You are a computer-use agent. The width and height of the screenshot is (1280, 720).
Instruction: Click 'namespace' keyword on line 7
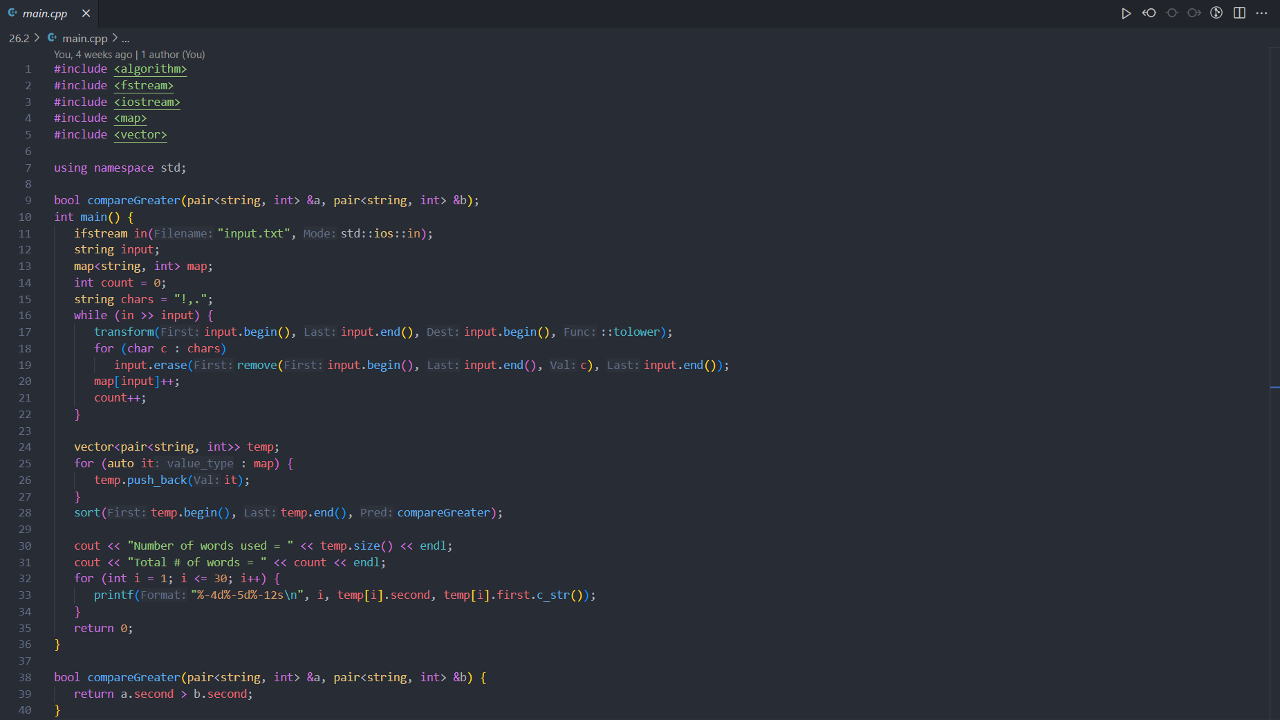(x=124, y=168)
